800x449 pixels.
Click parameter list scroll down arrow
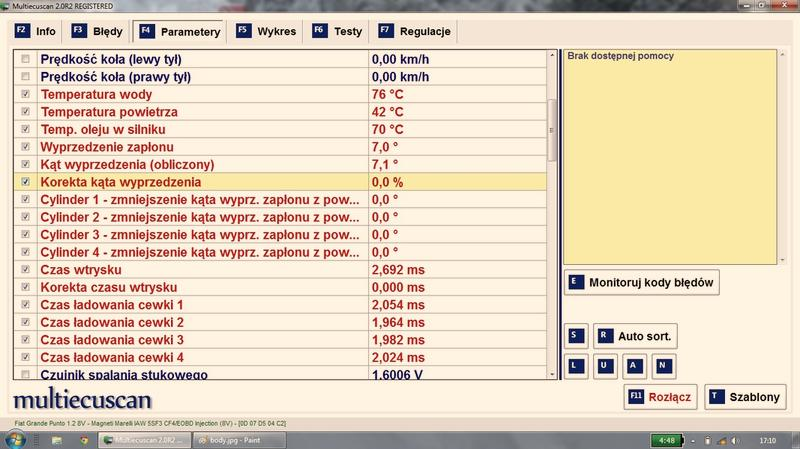click(x=552, y=375)
